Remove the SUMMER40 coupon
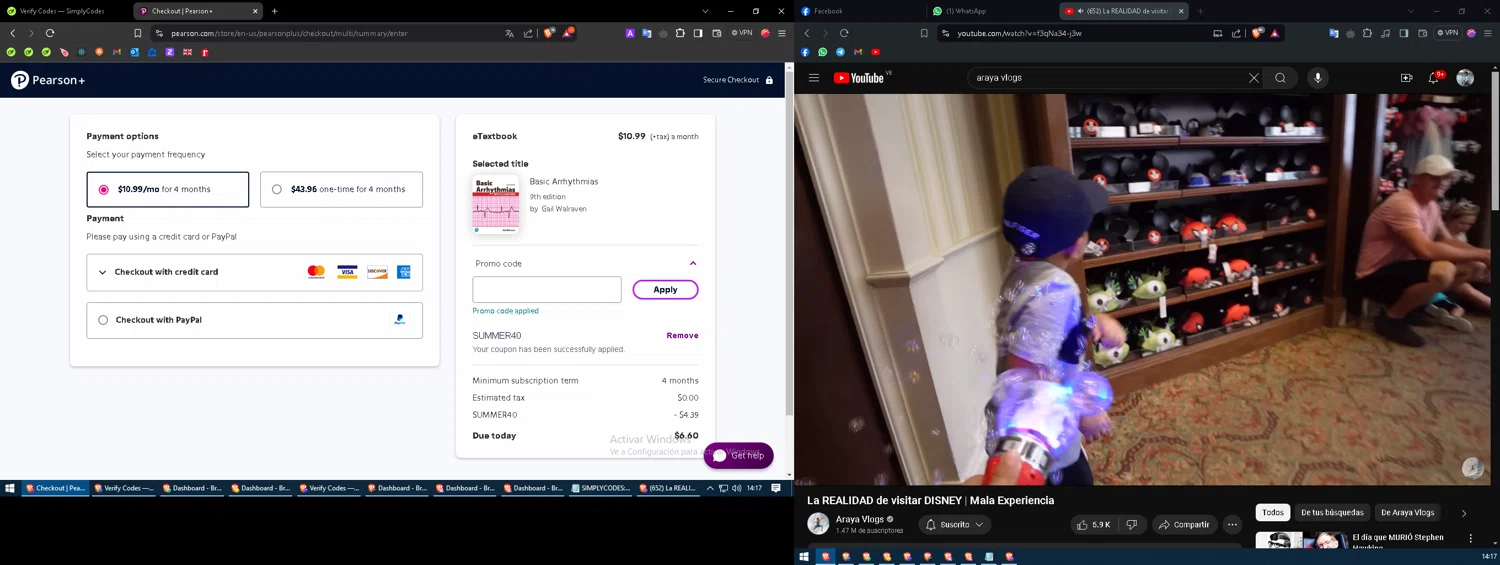The height and width of the screenshot is (565, 1500). (x=682, y=336)
